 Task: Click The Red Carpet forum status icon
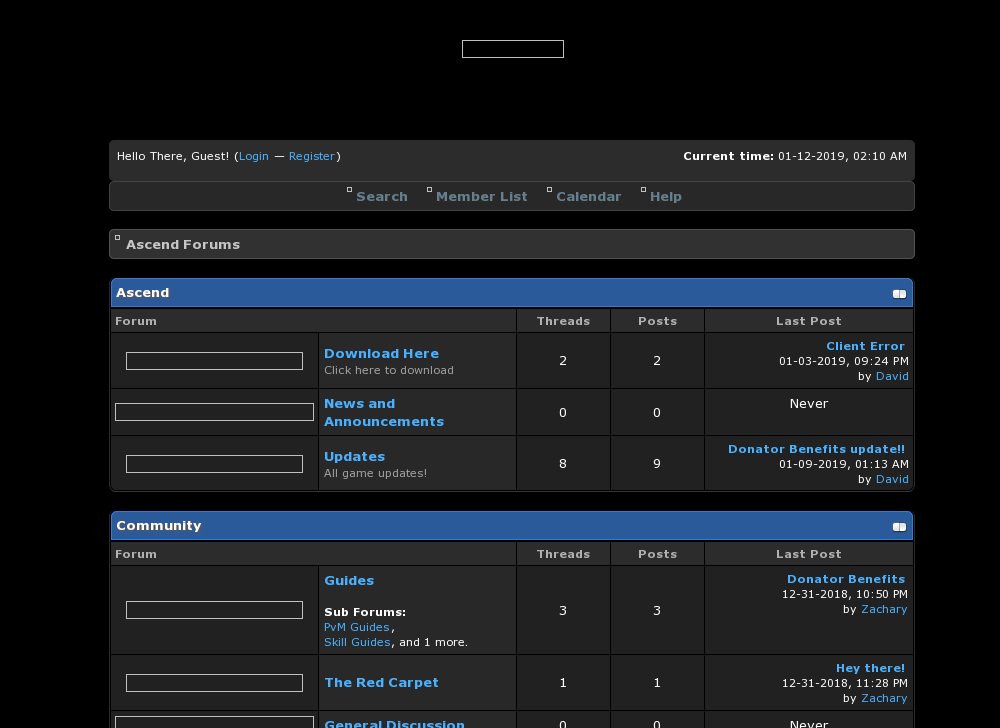pyautogui.click(x=214, y=683)
